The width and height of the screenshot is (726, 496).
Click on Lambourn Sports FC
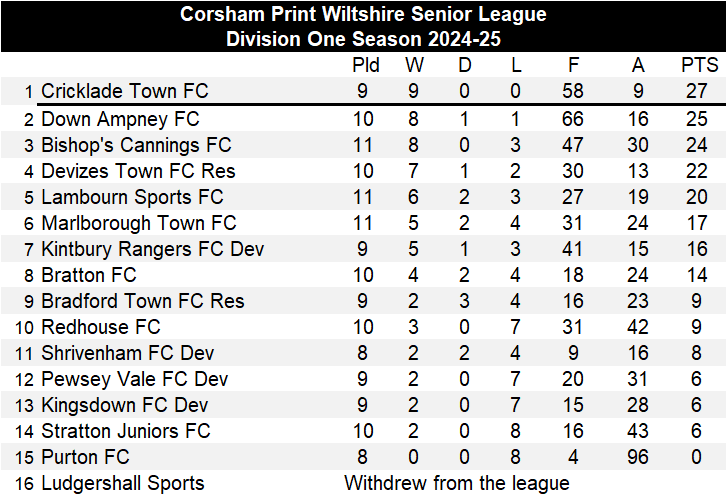(x=132, y=197)
